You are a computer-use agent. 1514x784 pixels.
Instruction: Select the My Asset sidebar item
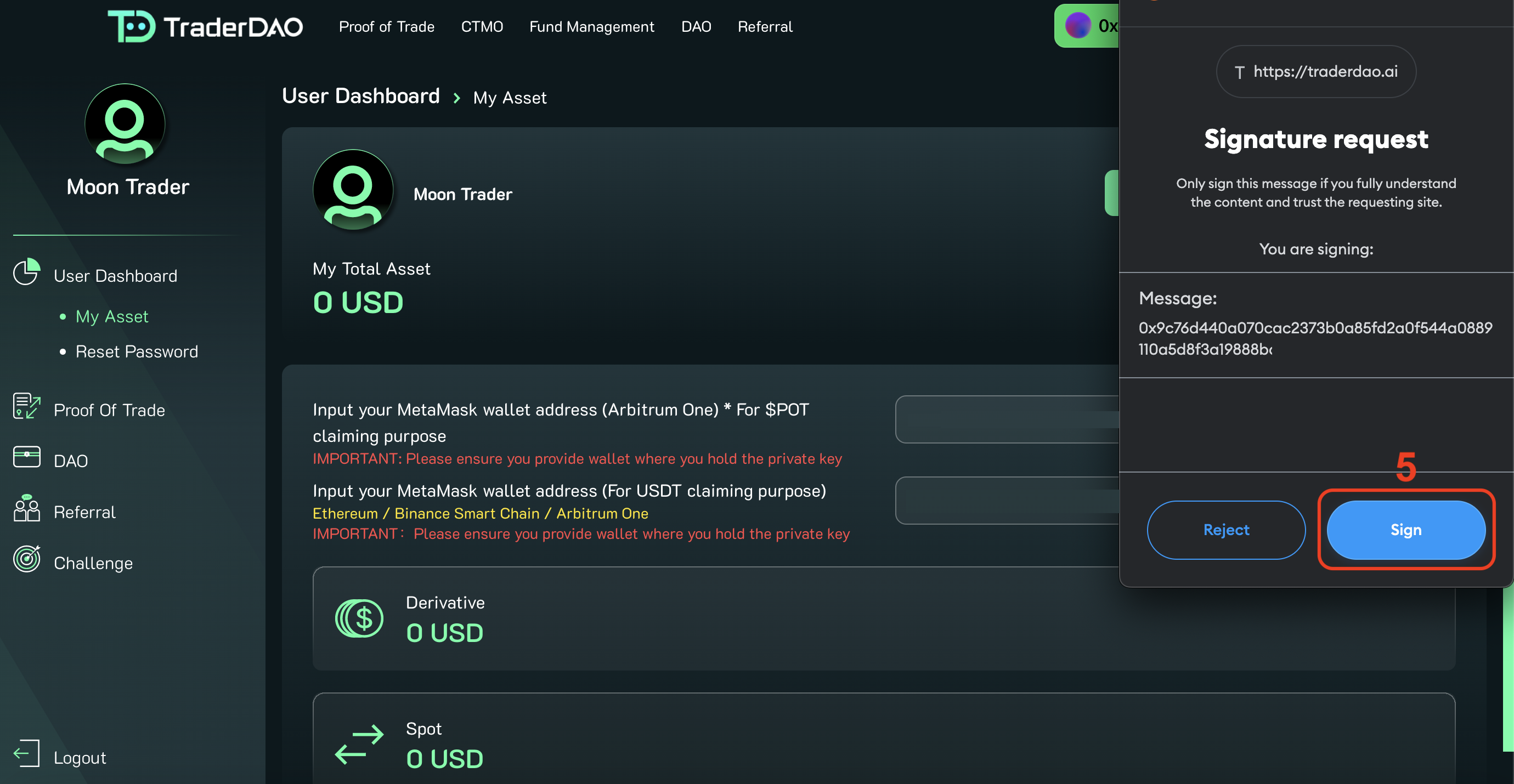(x=112, y=316)
